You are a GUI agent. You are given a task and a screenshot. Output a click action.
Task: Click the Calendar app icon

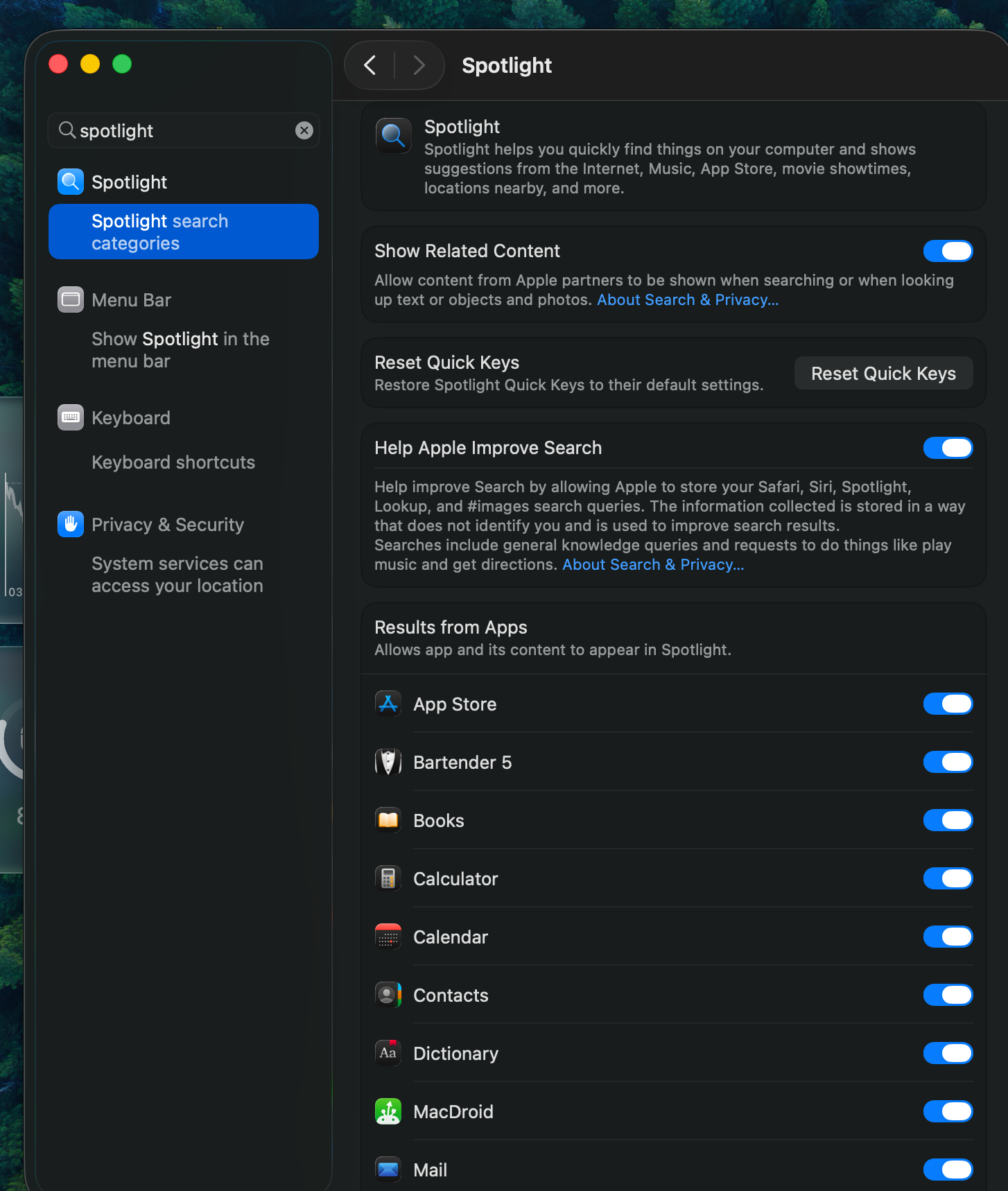click(x=388, y=937)
